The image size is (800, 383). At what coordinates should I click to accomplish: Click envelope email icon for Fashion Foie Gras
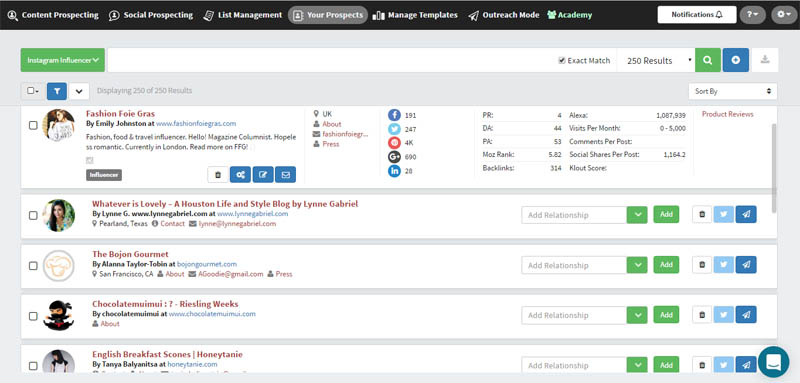[x=285, y=174]
